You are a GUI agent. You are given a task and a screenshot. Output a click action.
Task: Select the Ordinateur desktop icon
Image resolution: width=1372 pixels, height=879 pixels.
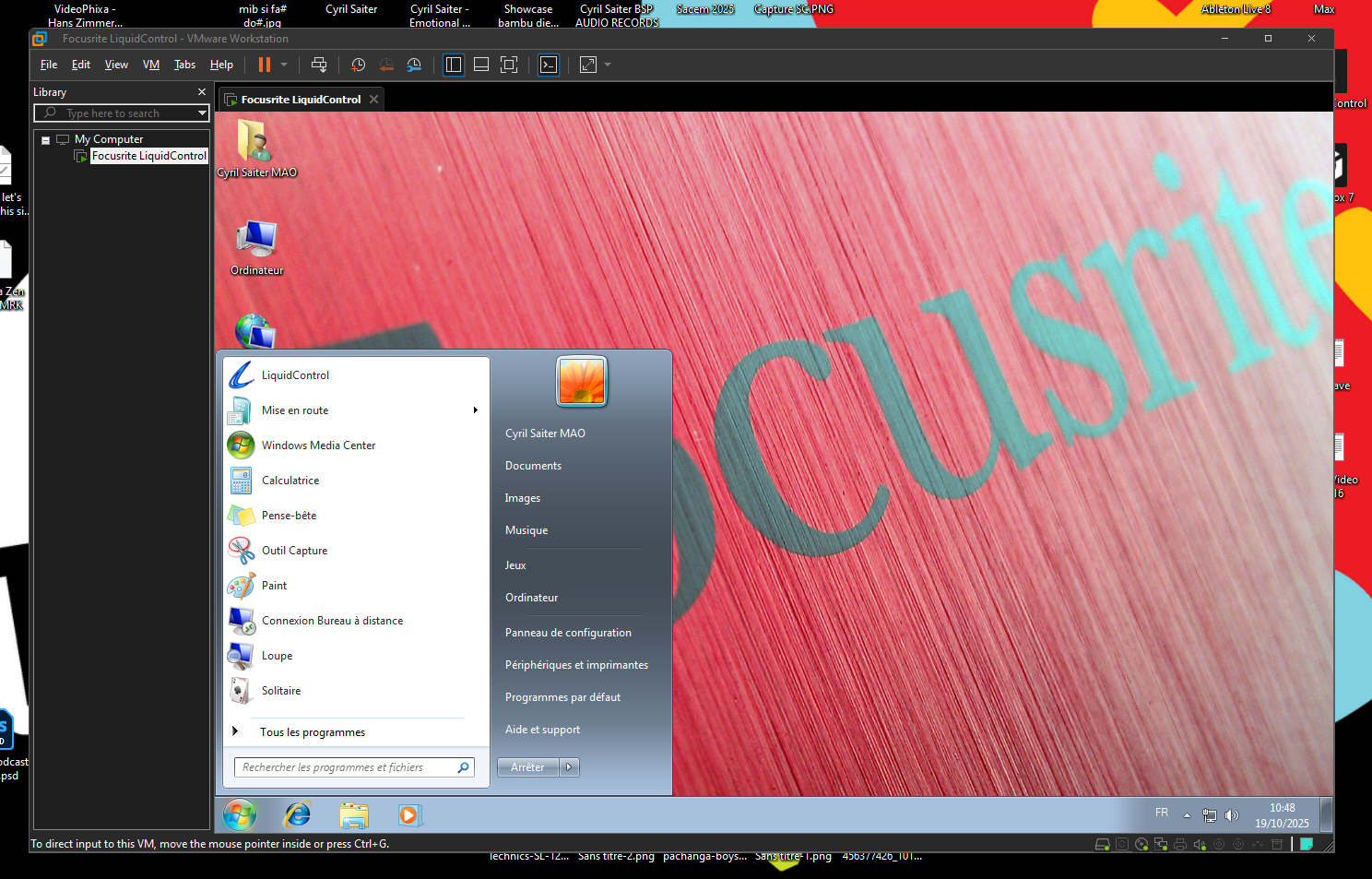[256, 248]
